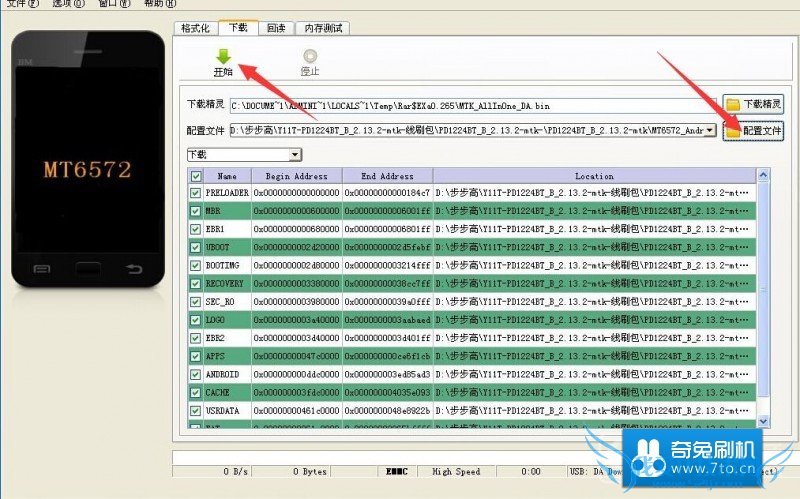
Task: Uncheck the USRDATA row checkbox
Action: 195,411
